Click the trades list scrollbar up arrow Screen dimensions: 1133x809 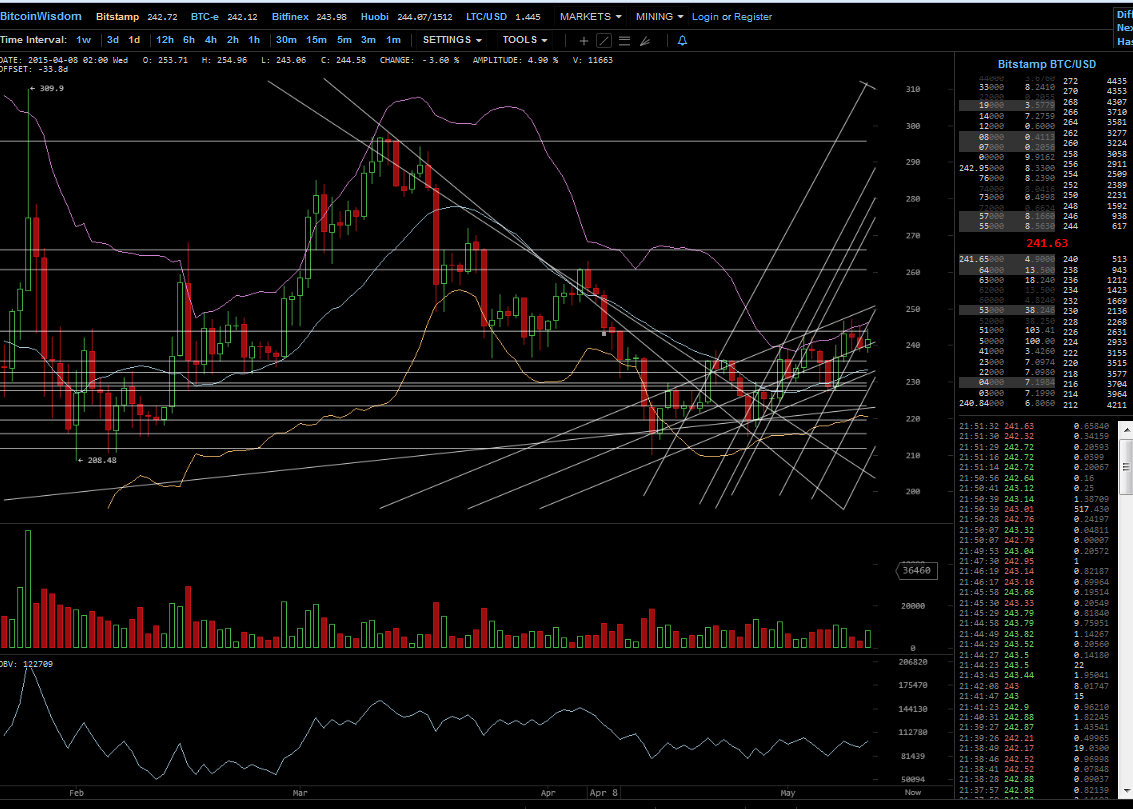[x=1126, y=429]
